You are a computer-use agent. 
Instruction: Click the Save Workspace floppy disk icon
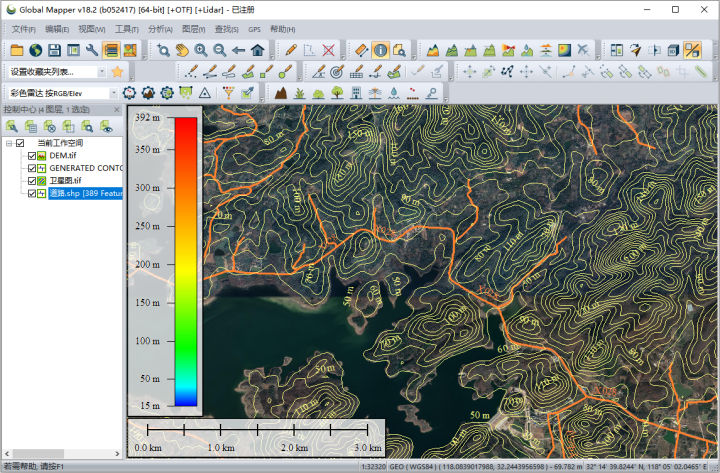tap(55, 50)
